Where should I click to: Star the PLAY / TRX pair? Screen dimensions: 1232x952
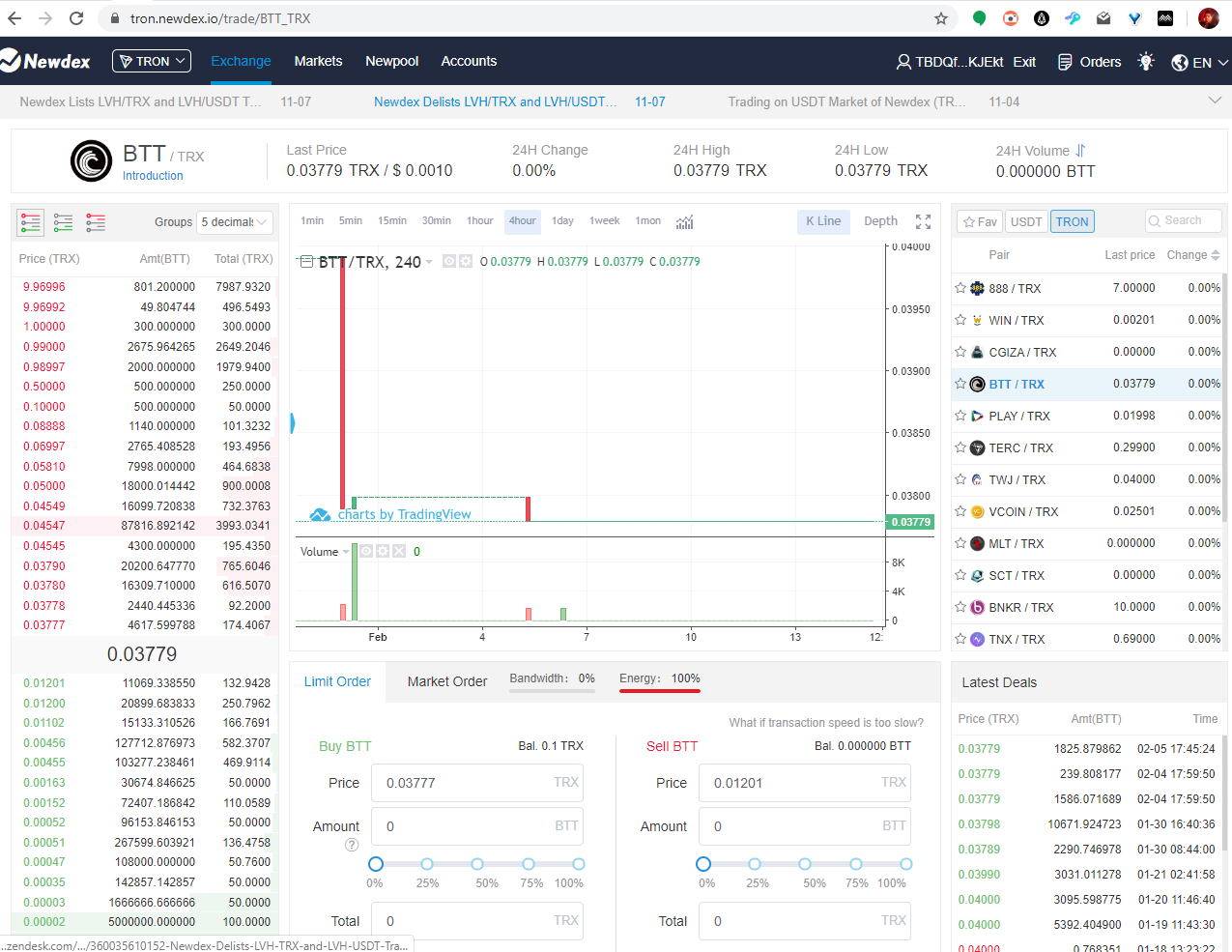tap(960, 416)
